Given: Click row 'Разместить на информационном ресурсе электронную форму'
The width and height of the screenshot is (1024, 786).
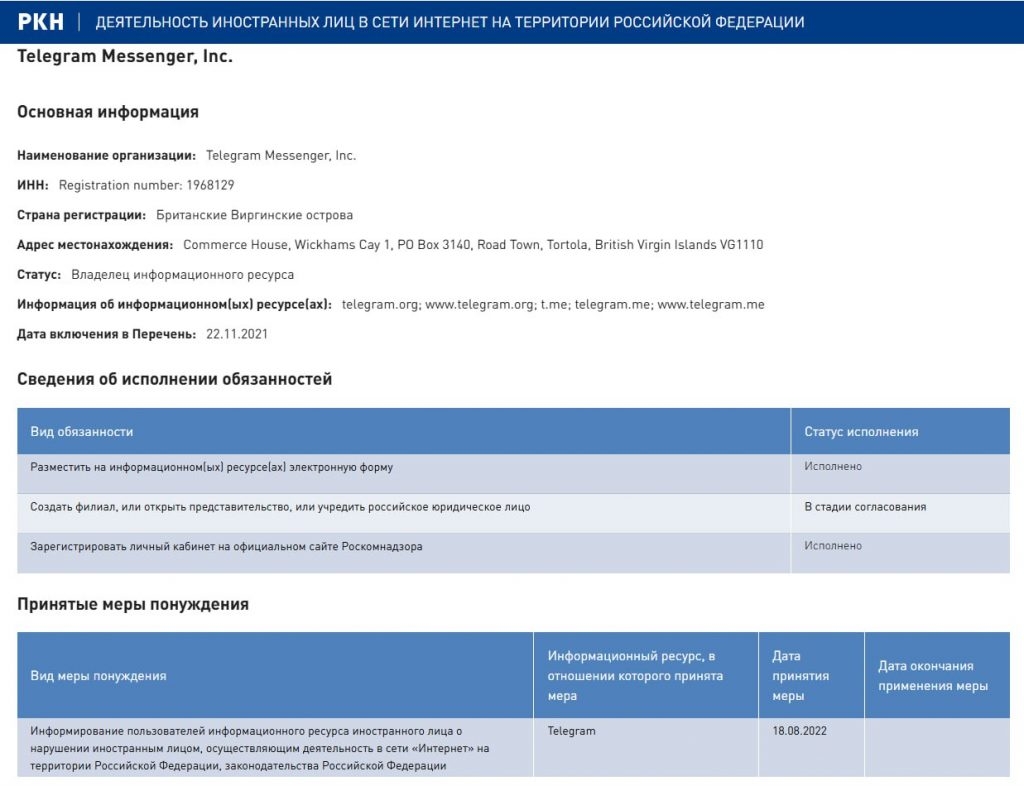Looking at the screenshot, I should (404, 474).
